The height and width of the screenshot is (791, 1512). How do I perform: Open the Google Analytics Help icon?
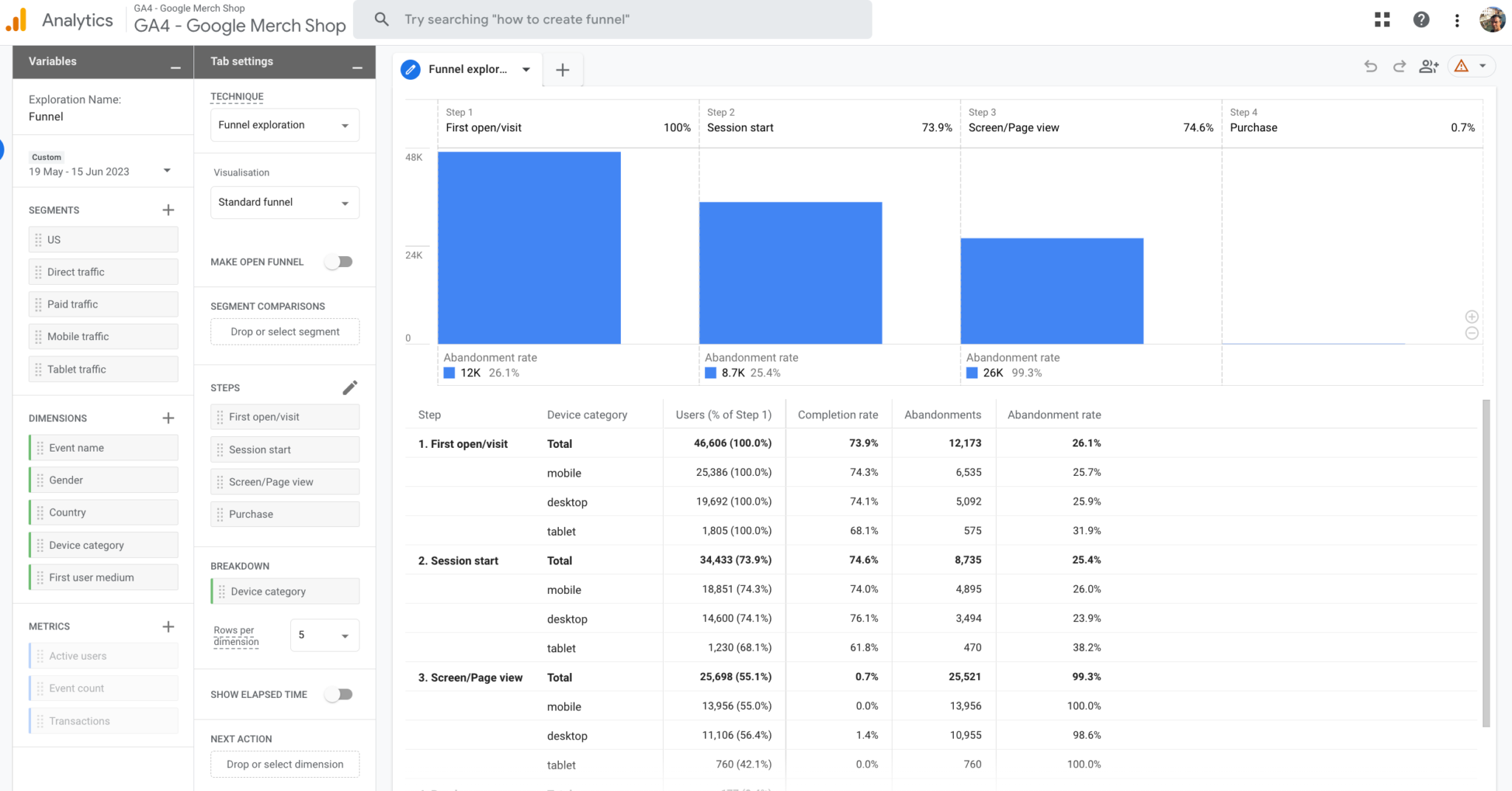[x=1421, y=19]
